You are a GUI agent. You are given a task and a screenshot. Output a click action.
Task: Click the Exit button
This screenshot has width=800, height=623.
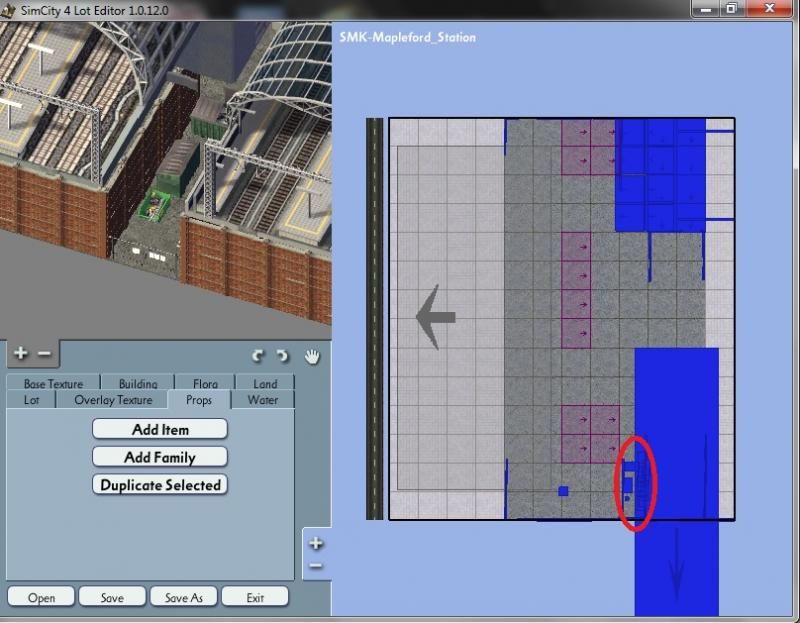tap(255, 597)
